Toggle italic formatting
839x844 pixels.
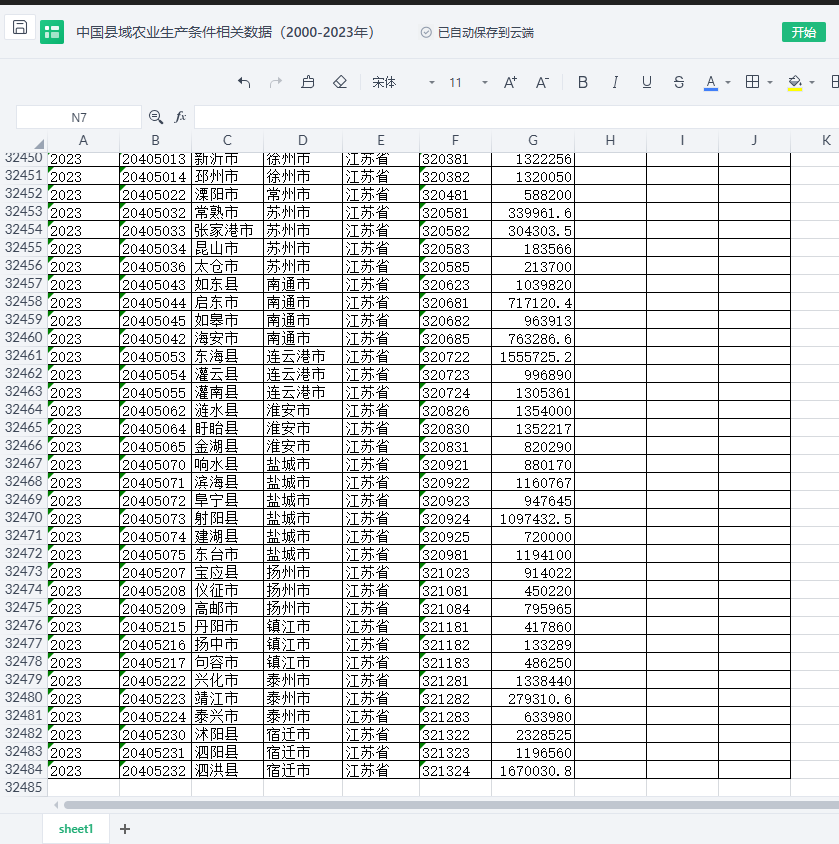[x=615, y=82]
